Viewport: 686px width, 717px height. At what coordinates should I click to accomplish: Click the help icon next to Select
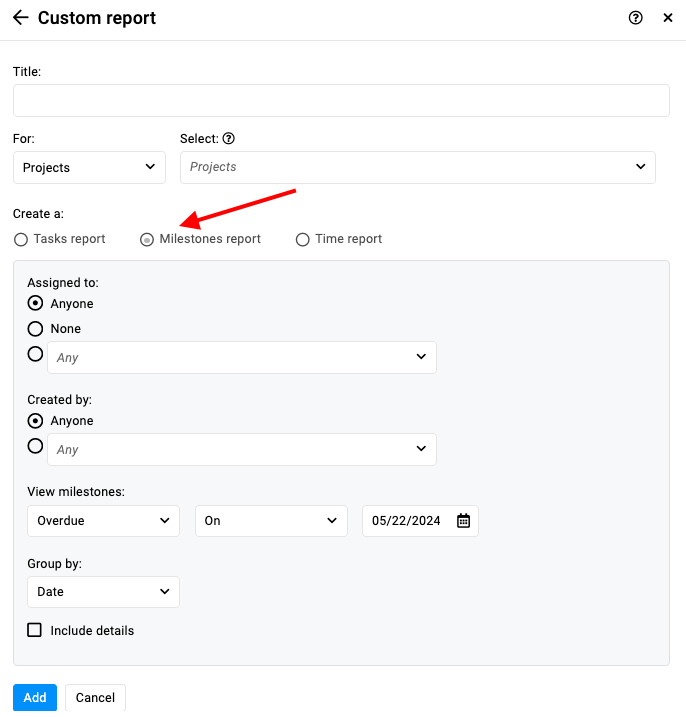click(x=229, y=139)
